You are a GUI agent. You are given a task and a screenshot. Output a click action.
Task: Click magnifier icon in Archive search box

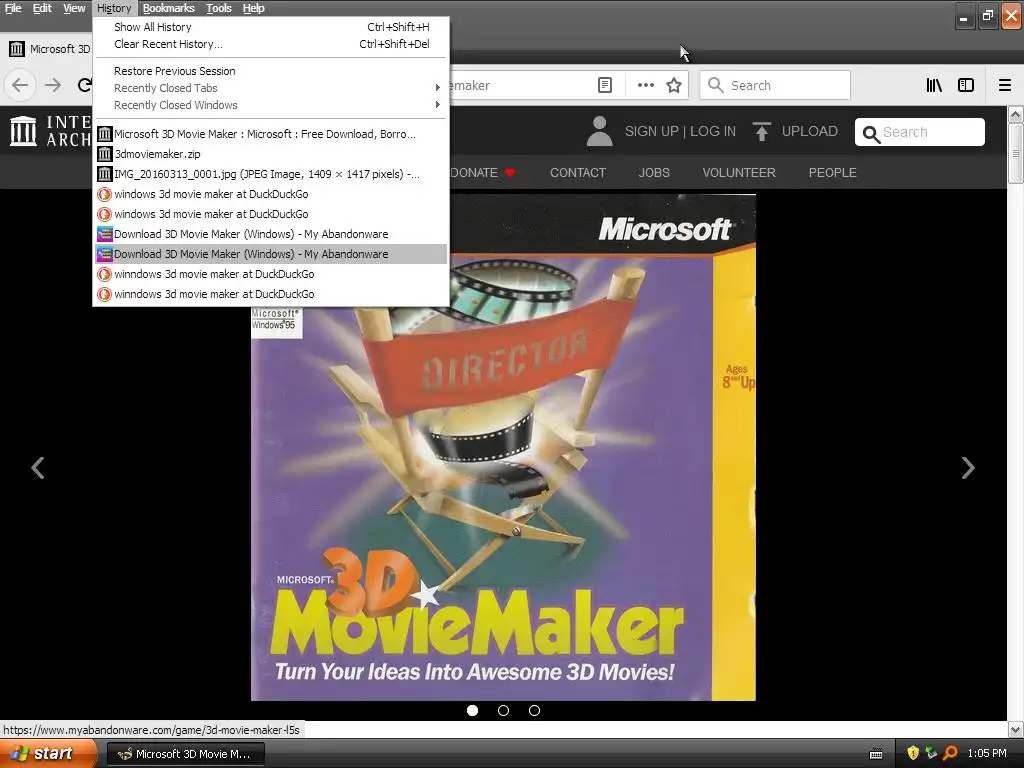(871, 134)
